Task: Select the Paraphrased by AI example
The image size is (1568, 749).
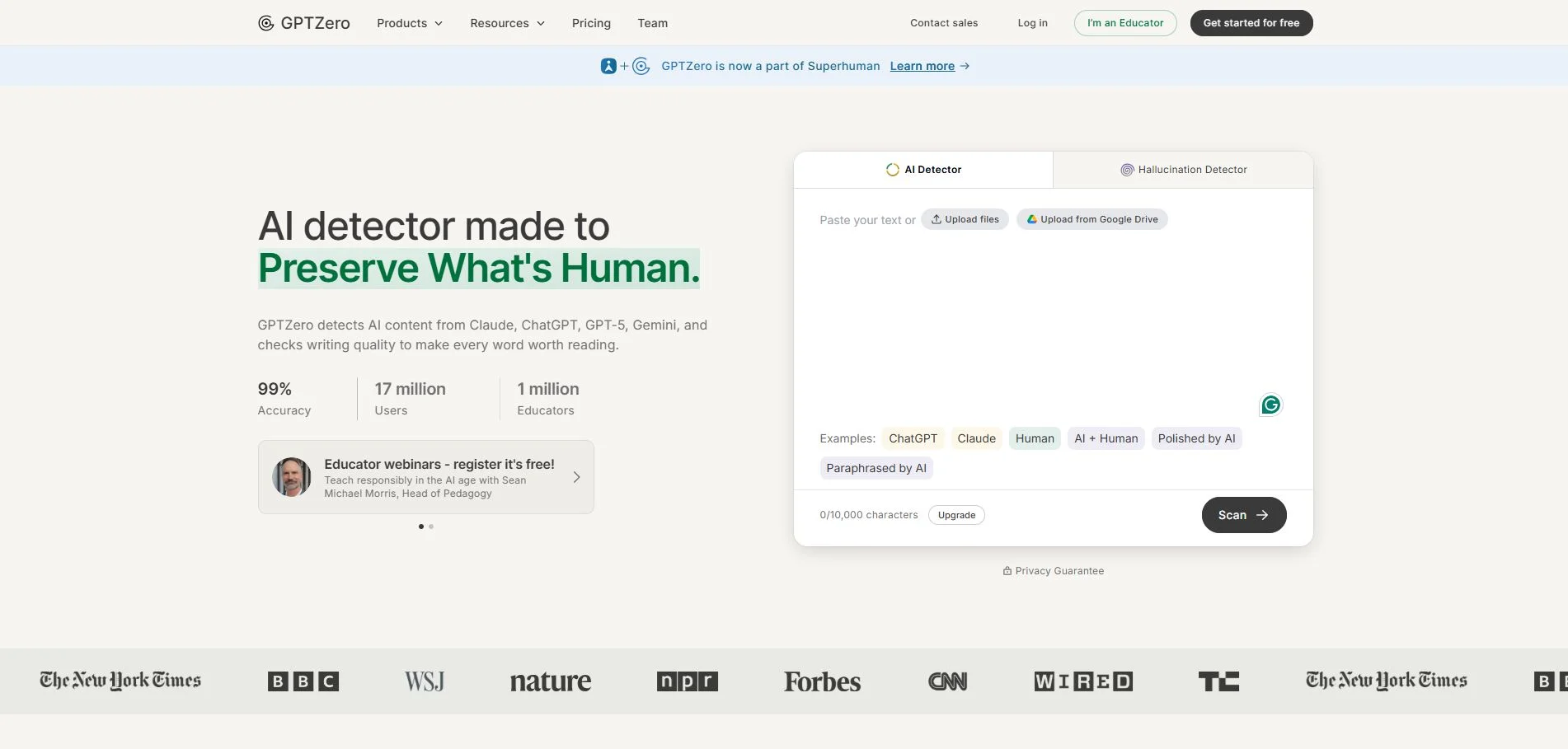Action: tap(876, 468)
